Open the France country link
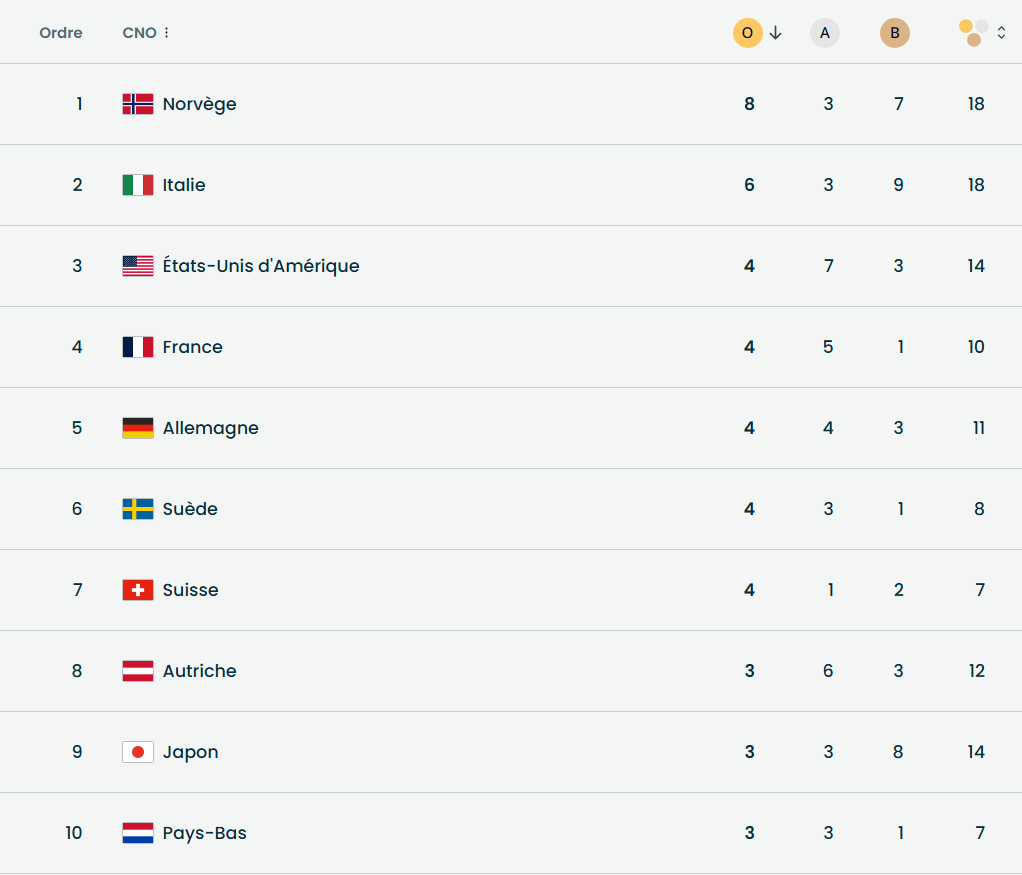The height and width of the screenshot is (875, 1022). click(192, 347)
